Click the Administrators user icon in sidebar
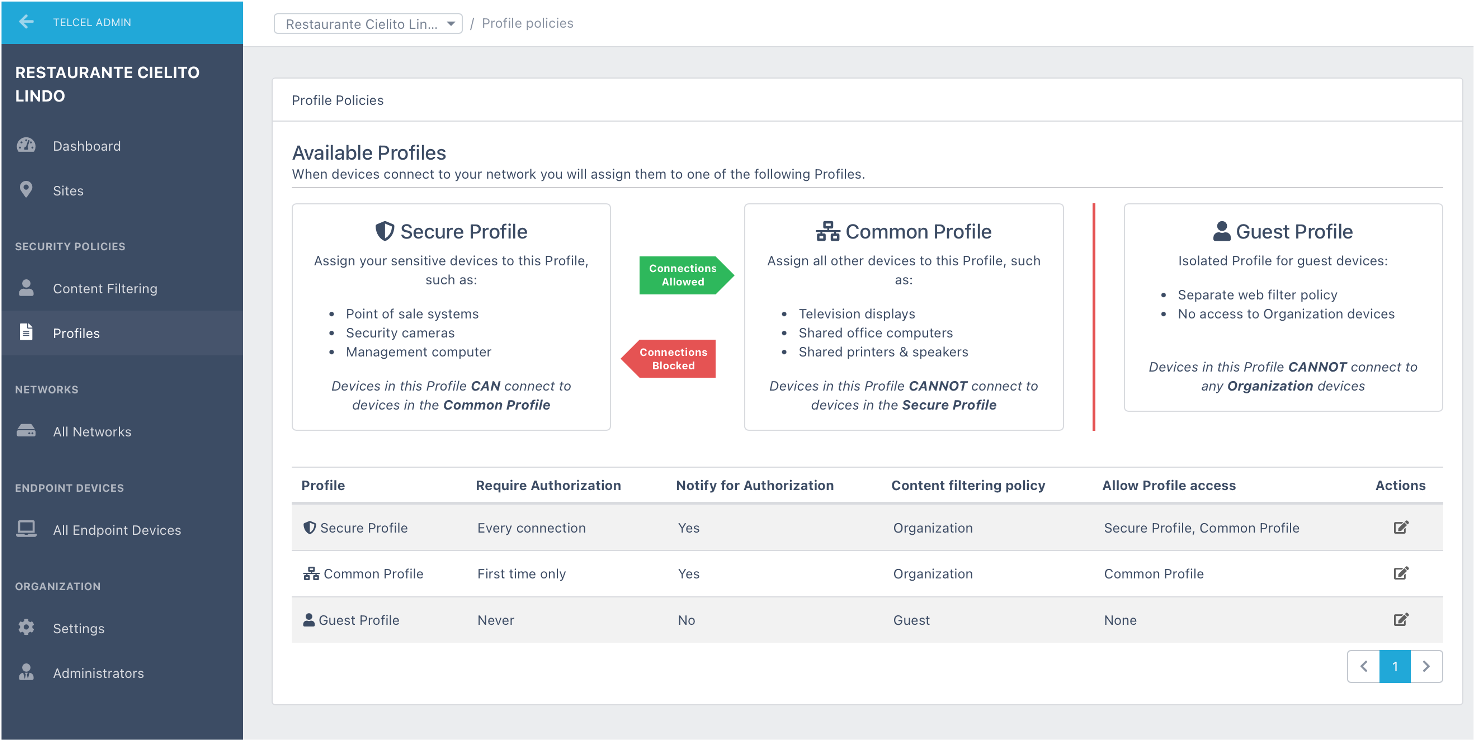The width and height of the screenshot is (1475, 741). (27, 672)
